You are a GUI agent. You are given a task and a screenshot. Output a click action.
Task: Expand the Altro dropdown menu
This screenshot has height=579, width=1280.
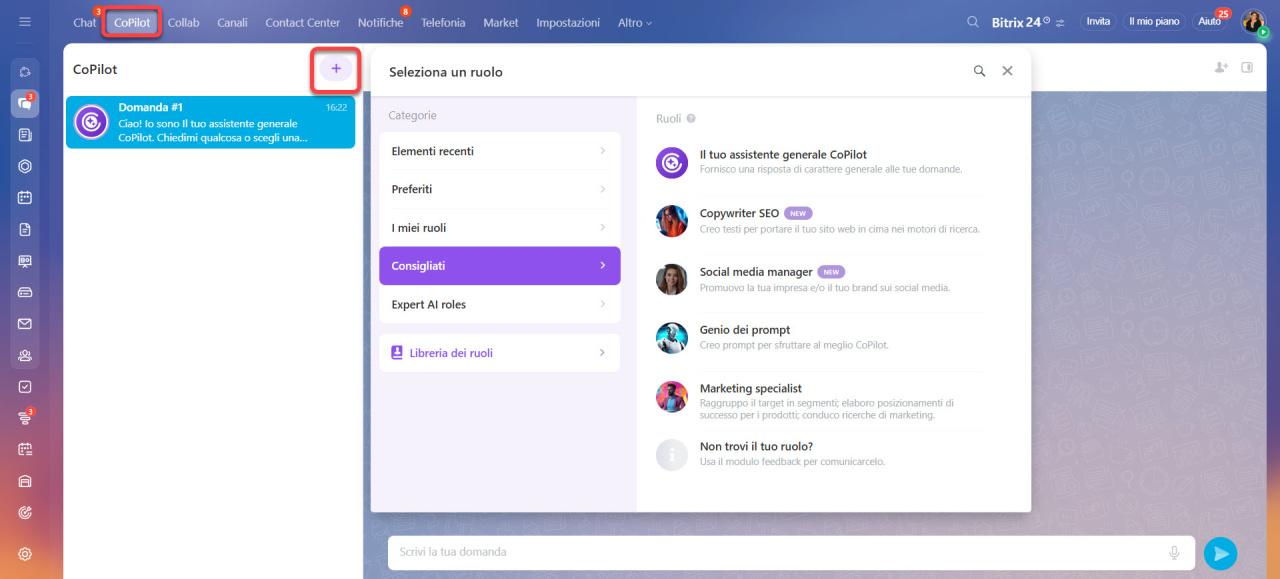635,22
